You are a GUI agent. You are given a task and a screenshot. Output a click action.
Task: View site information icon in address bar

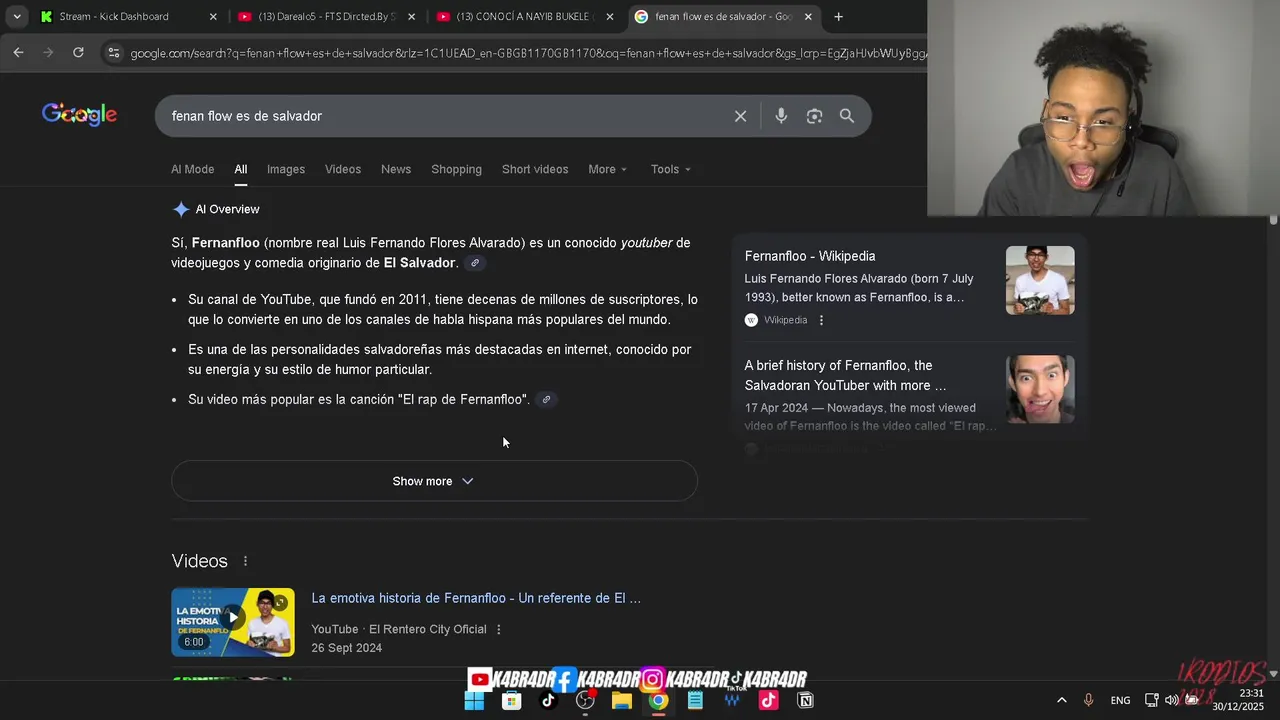point(113,53)
